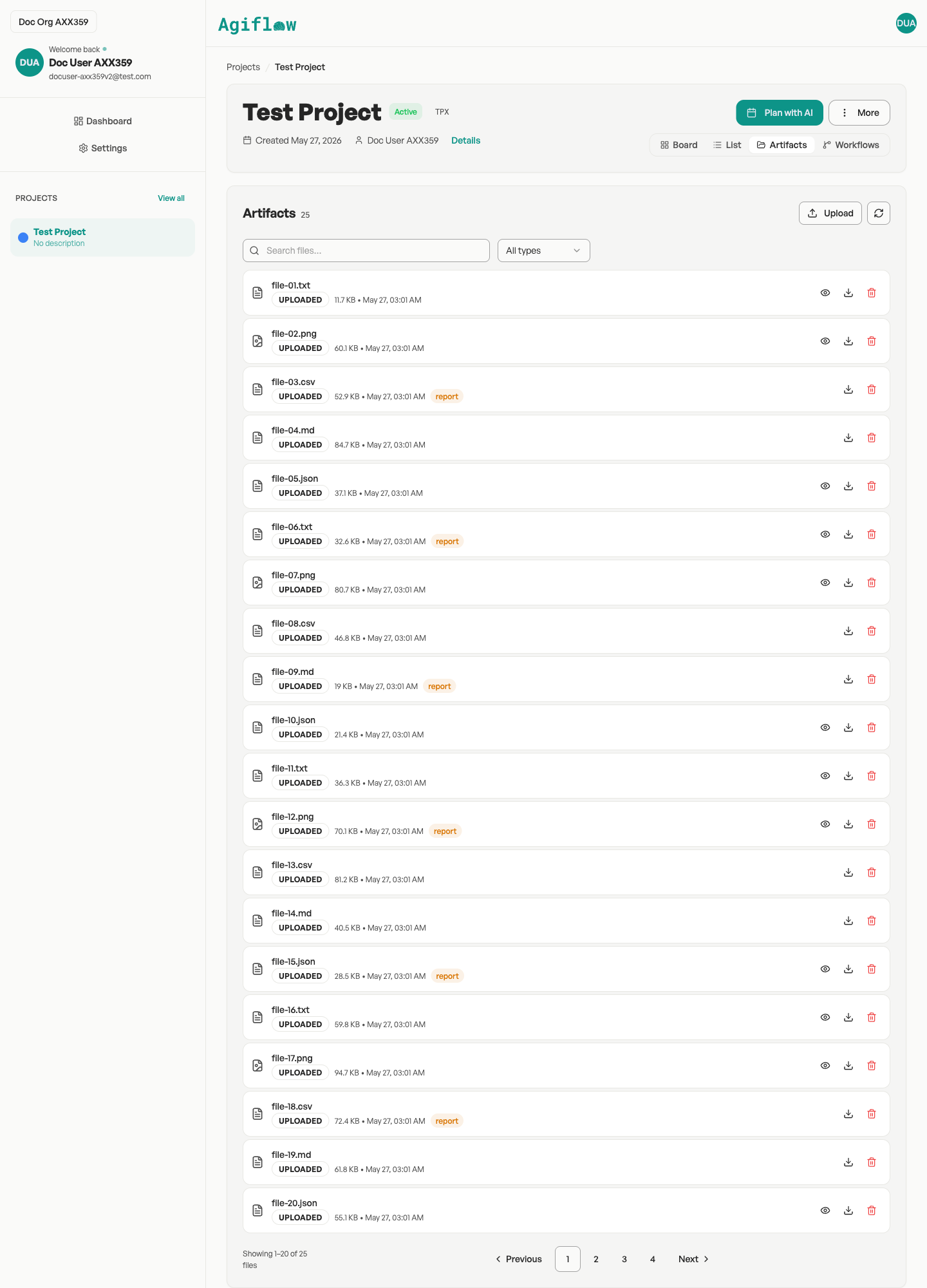Image resolution: width=927 pixels, height=1288 pixels.
Task: Delete file-07.png
Action: tap(872, 583)
